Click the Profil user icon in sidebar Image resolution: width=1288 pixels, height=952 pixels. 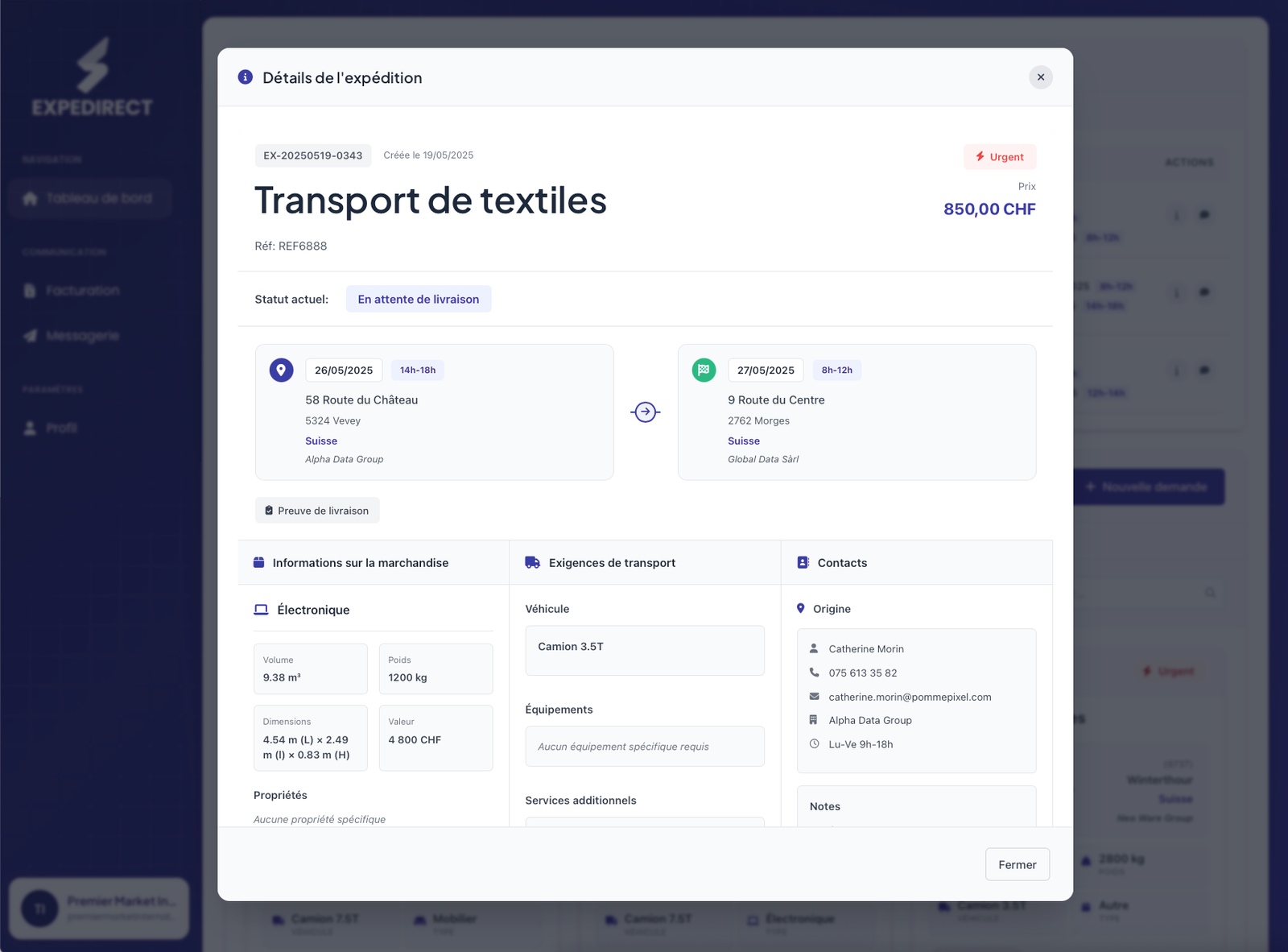30,428
